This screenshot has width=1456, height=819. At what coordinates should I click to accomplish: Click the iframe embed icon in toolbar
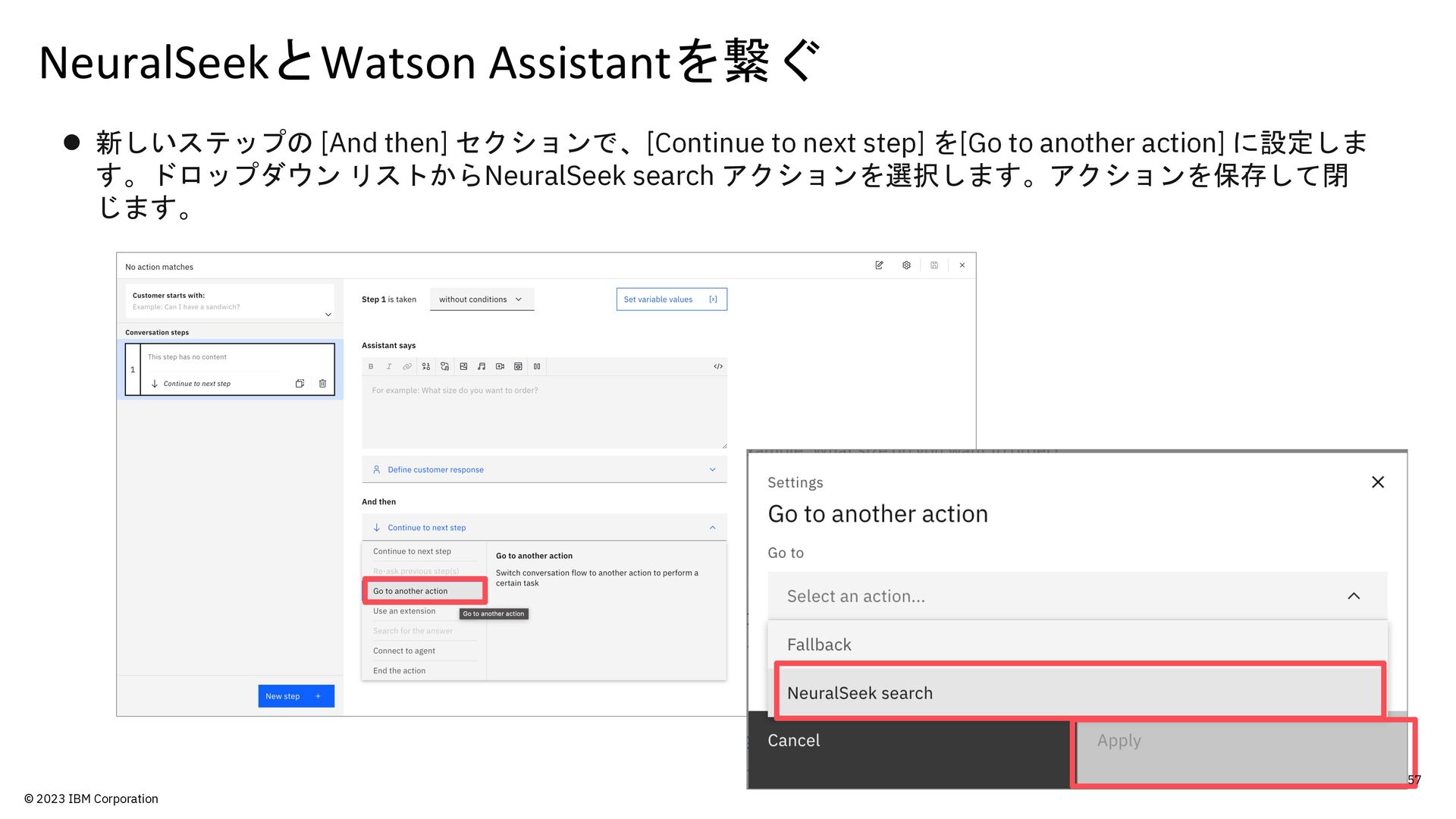pyautogui.click(x=518, y=366)
